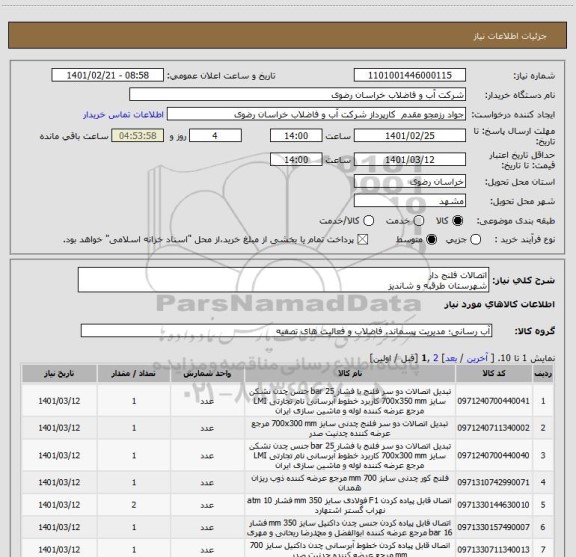Click product code 0971330711340013
This screenshot has width=576, height=557.
point(493,550)
